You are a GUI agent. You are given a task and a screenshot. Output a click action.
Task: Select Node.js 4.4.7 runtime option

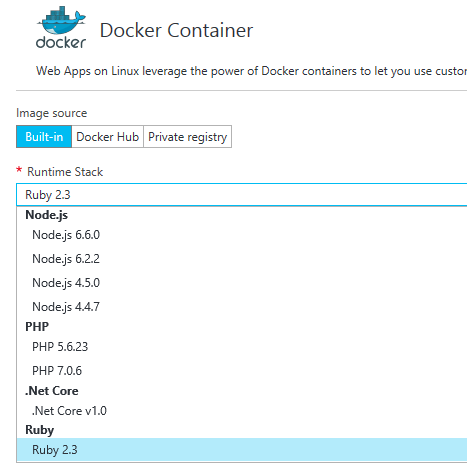(x=242, y=307)
